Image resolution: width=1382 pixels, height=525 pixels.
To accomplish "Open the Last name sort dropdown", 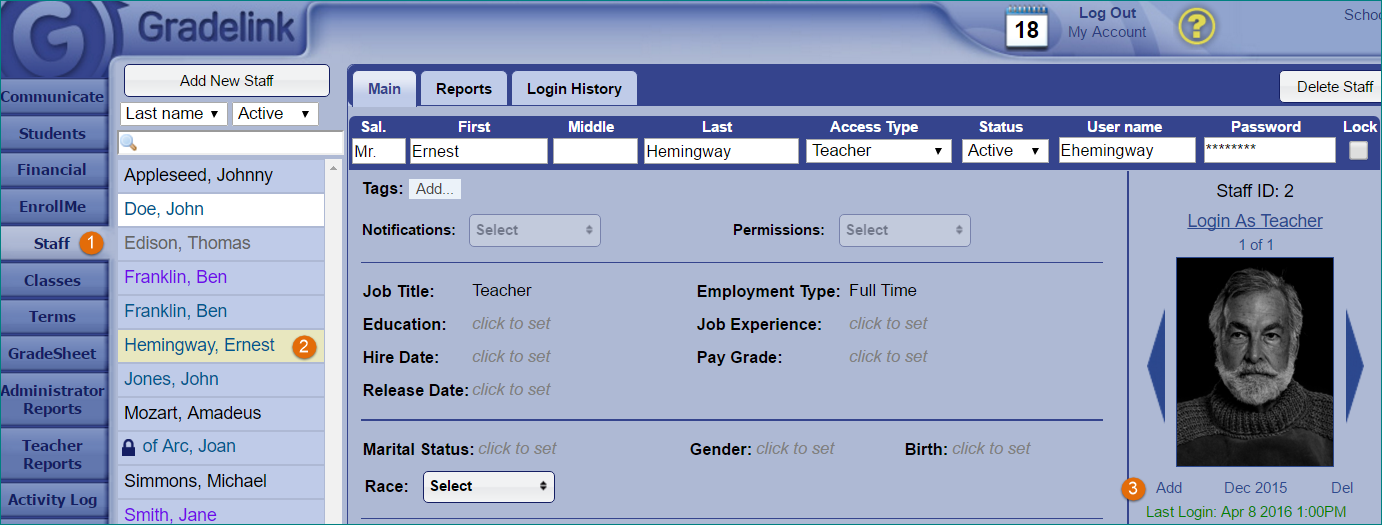I will pyautogui.click(x=173, y=114).
